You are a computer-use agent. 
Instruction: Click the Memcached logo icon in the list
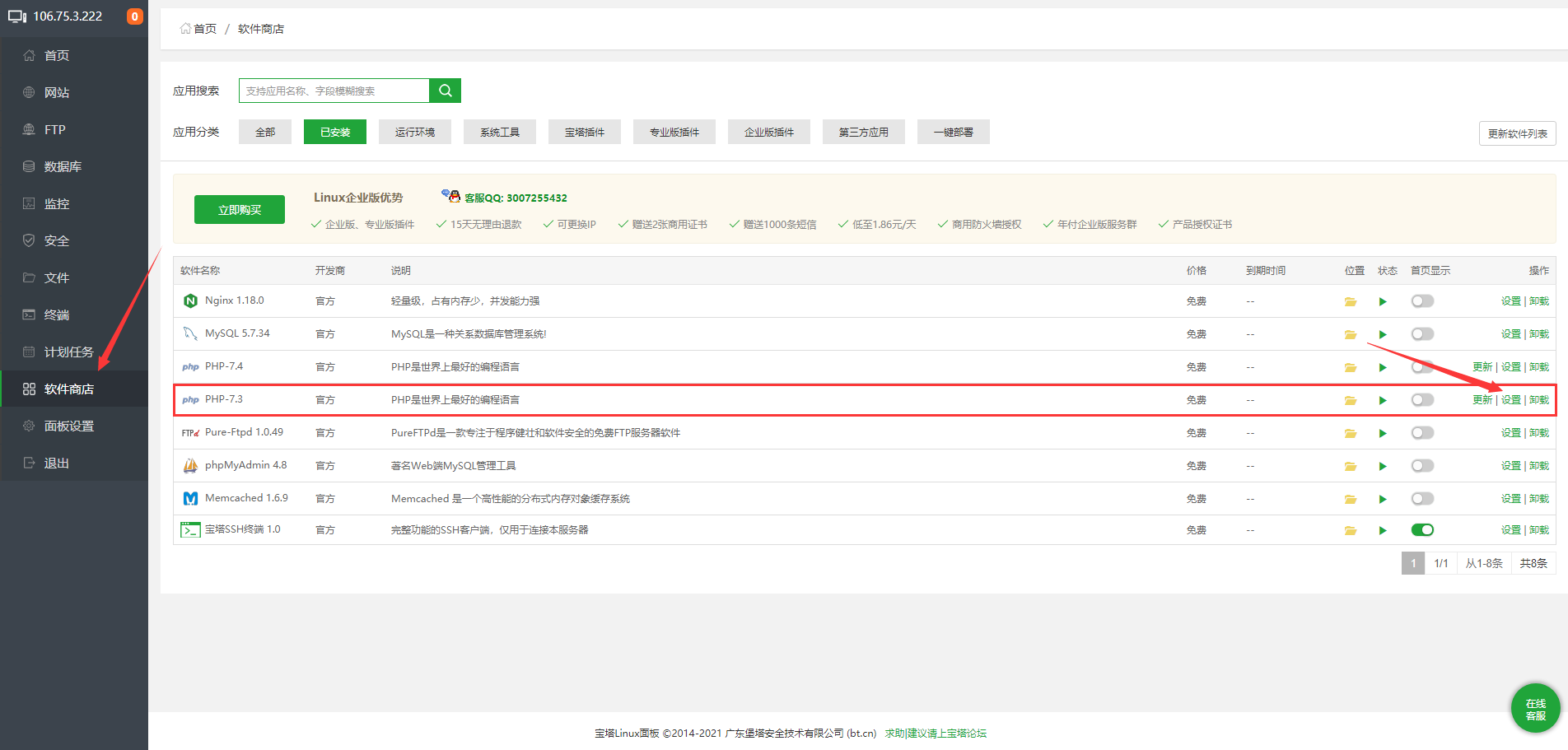[x=190, y=498]
